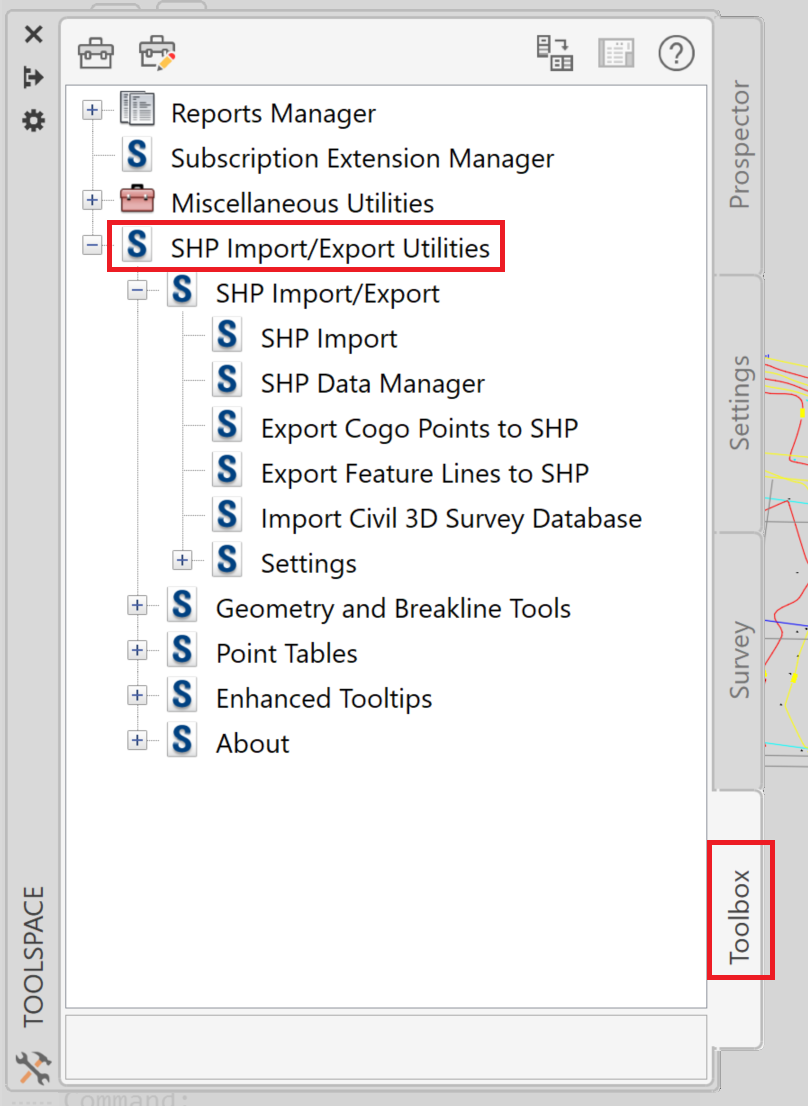Click the TOOLSPACE vertical title bar
Image resolution: width=808 pixels, height=1106 pixels.
33,956
